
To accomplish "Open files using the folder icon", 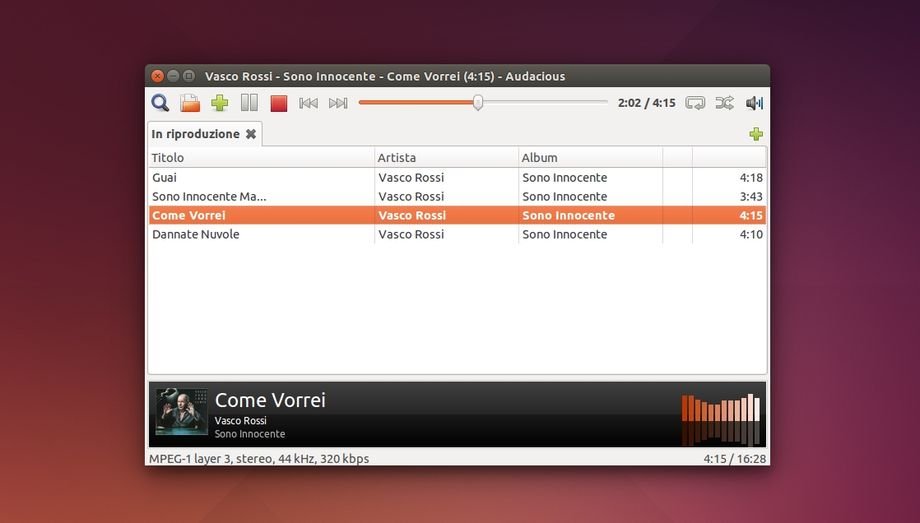I will tap(190, 103).
